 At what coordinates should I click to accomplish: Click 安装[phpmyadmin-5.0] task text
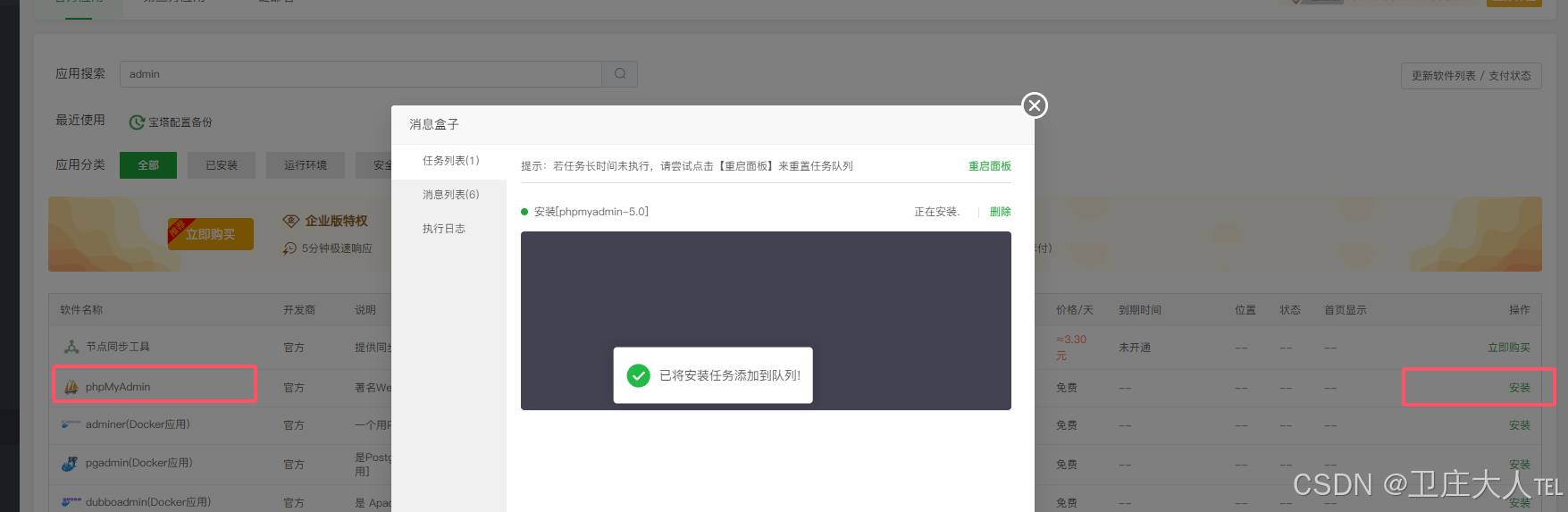coord(591,212)
